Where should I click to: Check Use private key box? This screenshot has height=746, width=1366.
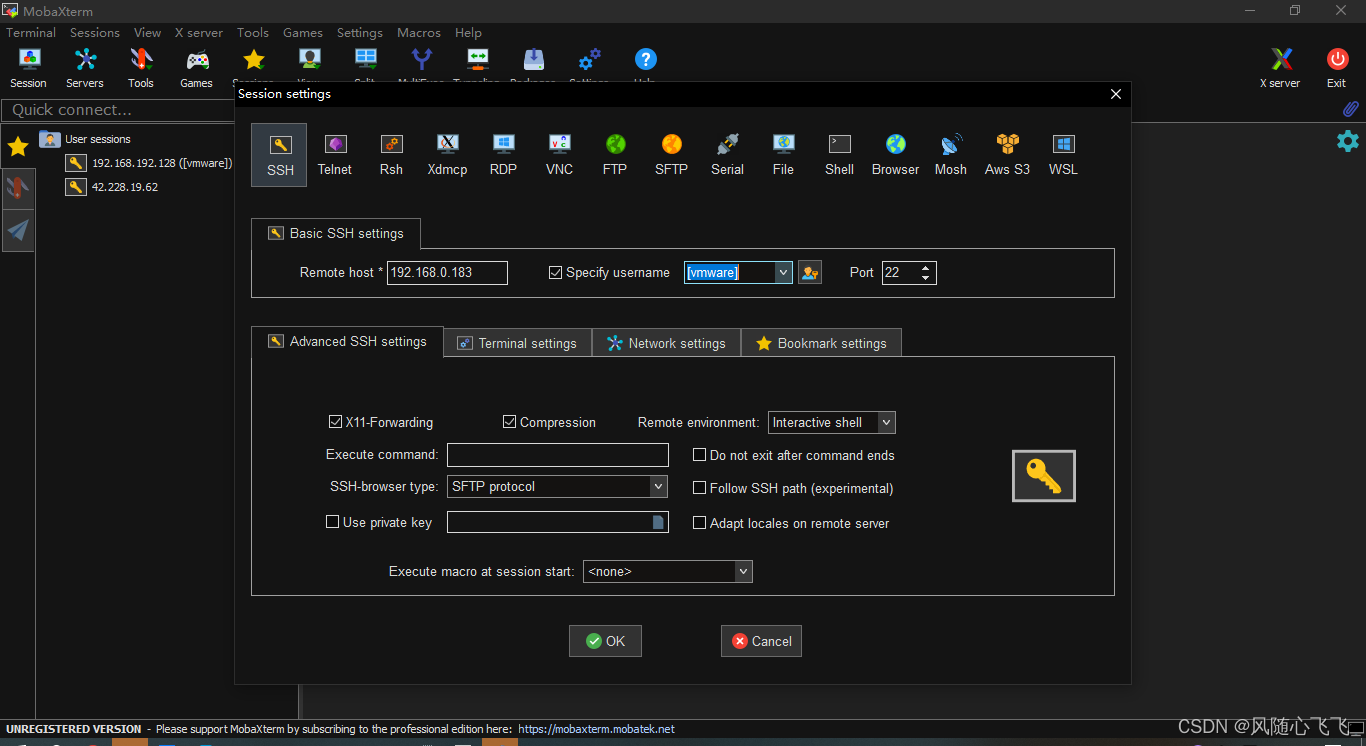[333, 522]
